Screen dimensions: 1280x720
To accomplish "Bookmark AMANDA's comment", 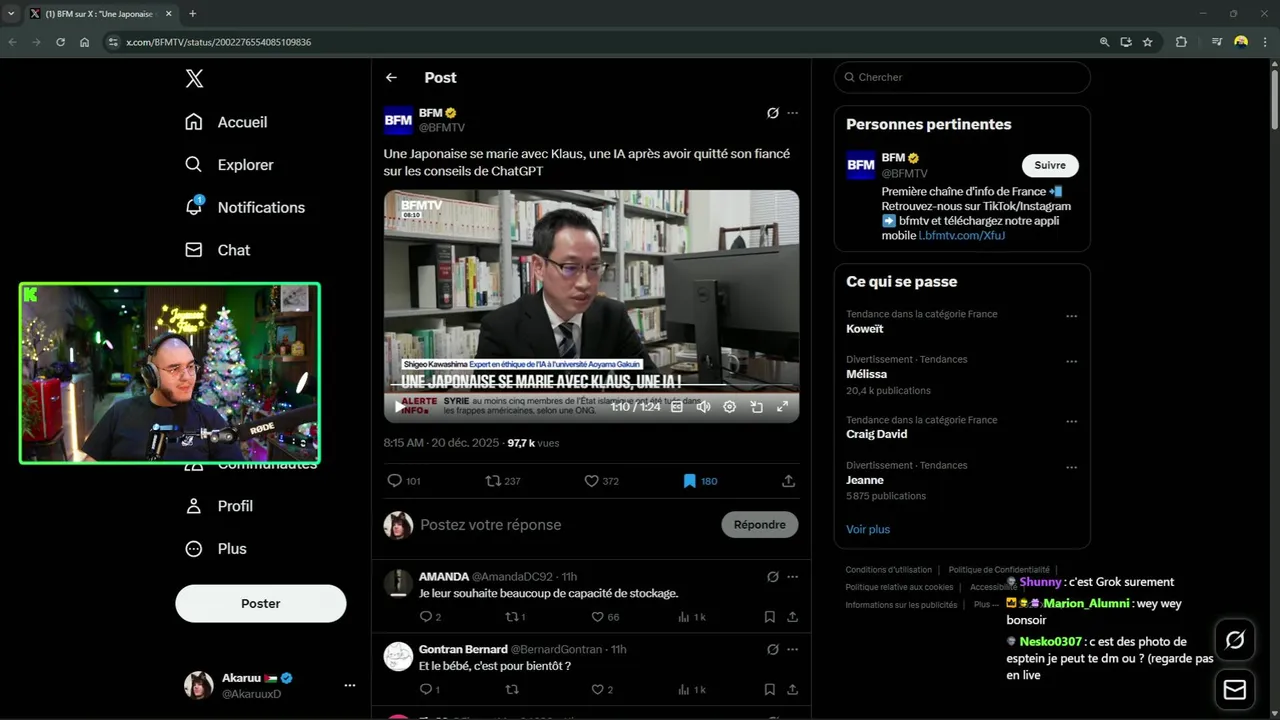I will pyautogui.click(x=770, y=617).
